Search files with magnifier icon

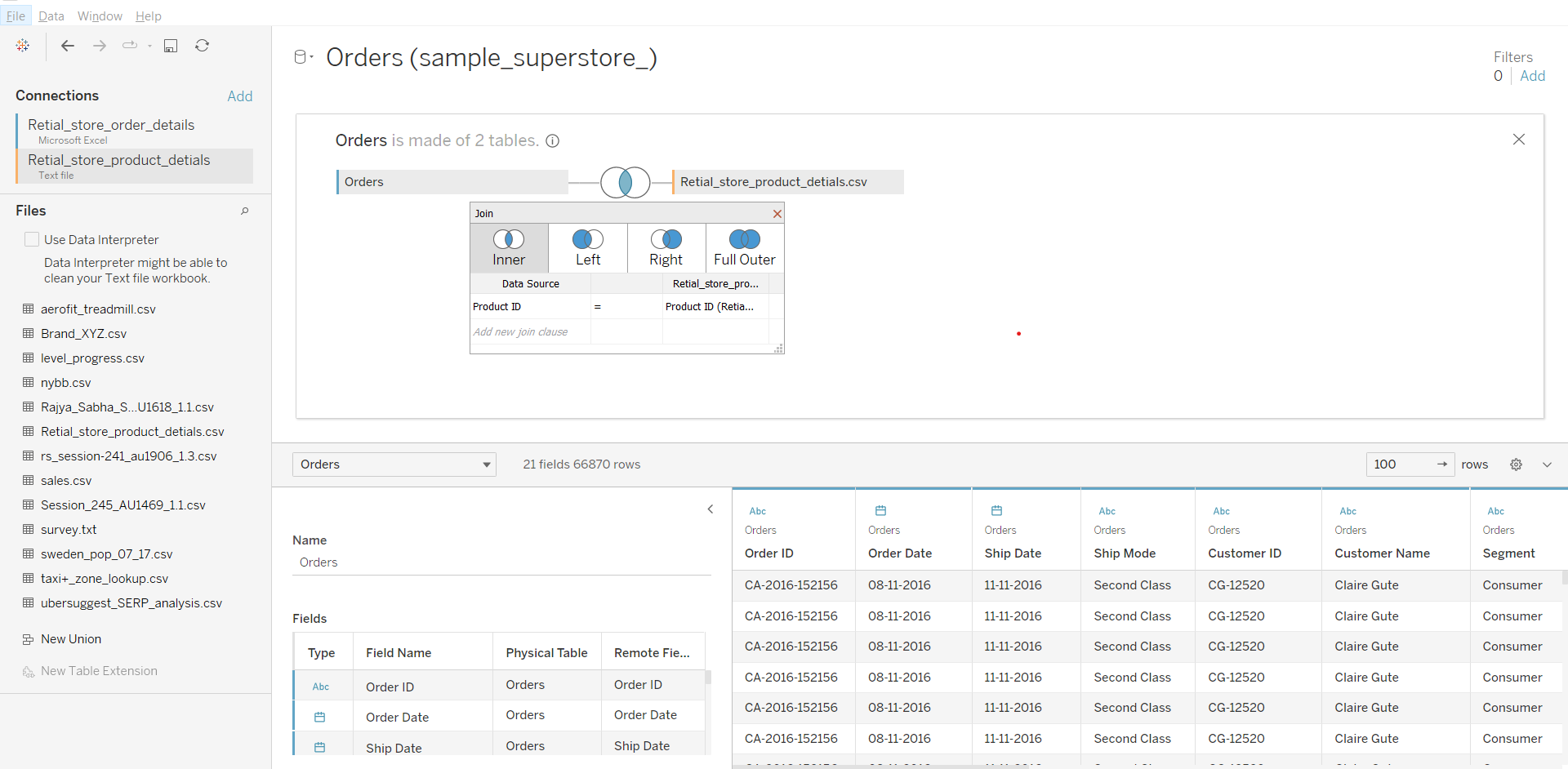pyautogui.click(x=244, y=211)
